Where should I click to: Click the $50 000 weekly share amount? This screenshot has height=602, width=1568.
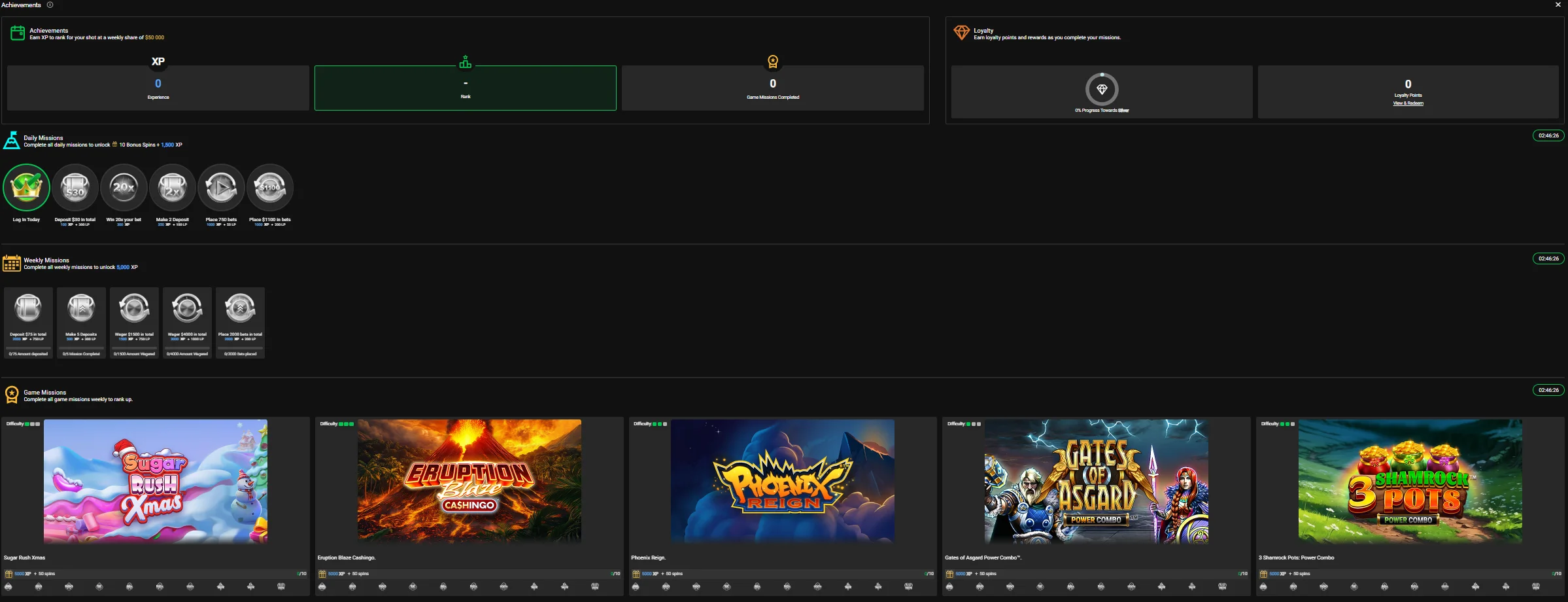[x=154, y=38]
